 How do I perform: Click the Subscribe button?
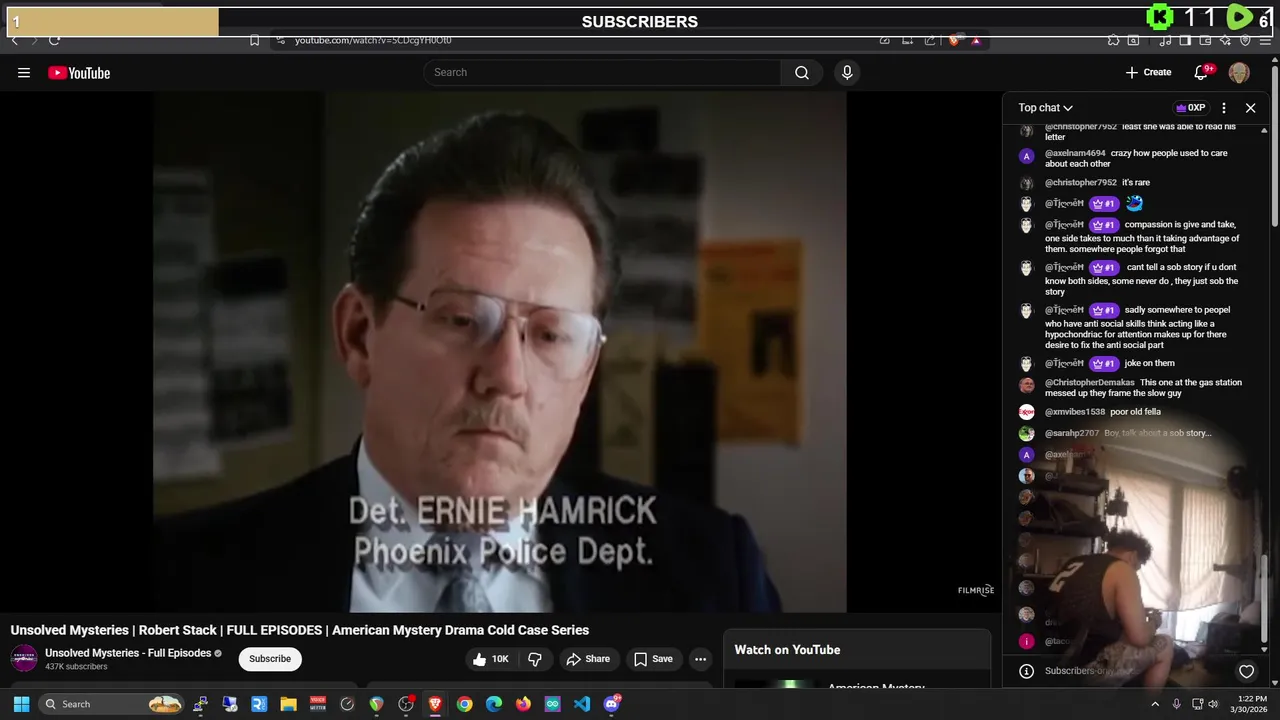coord(270,659)
